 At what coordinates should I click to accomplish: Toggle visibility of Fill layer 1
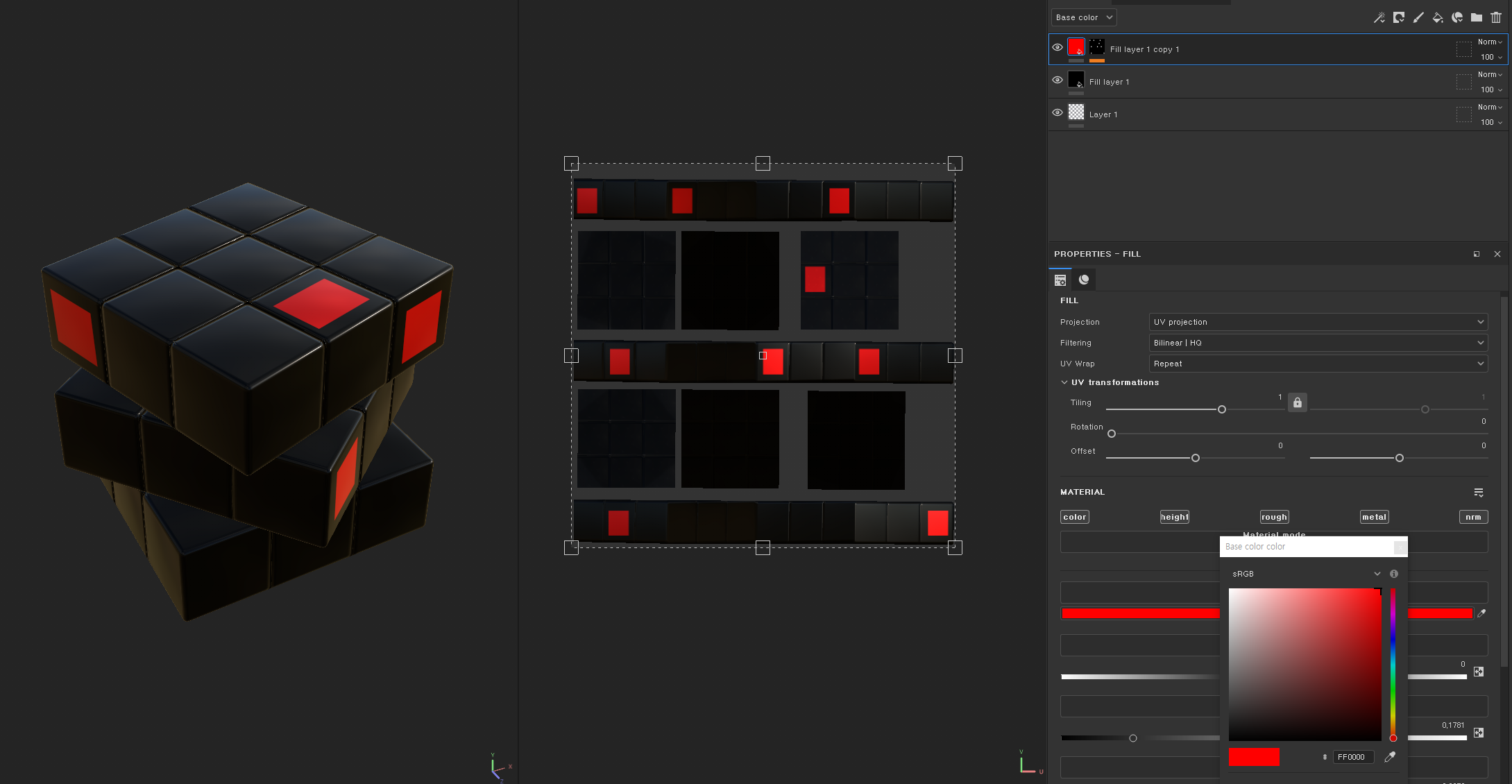(x=1057, y=80)
